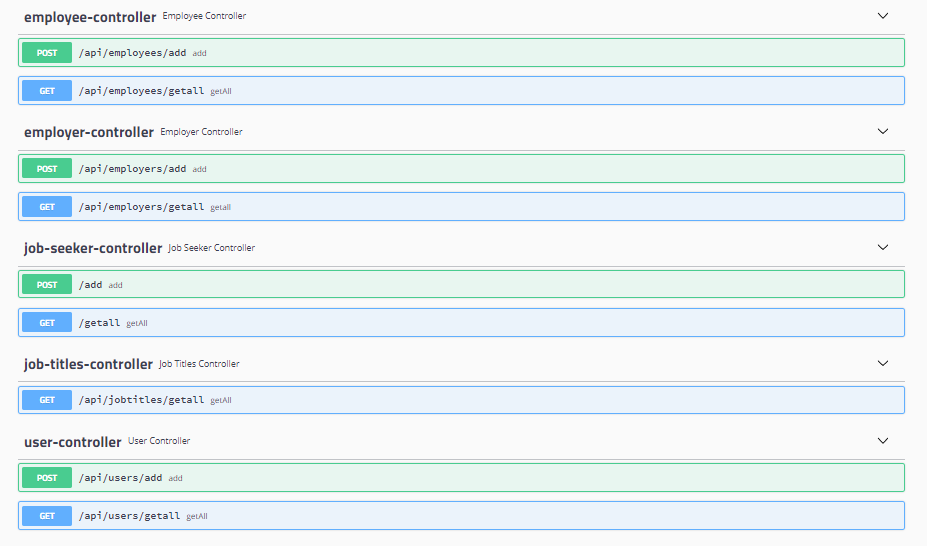Open the /api/employers/getall endpoint path
Image resolution: width=927 pixels, height=546 pixels.
[141, 207]
